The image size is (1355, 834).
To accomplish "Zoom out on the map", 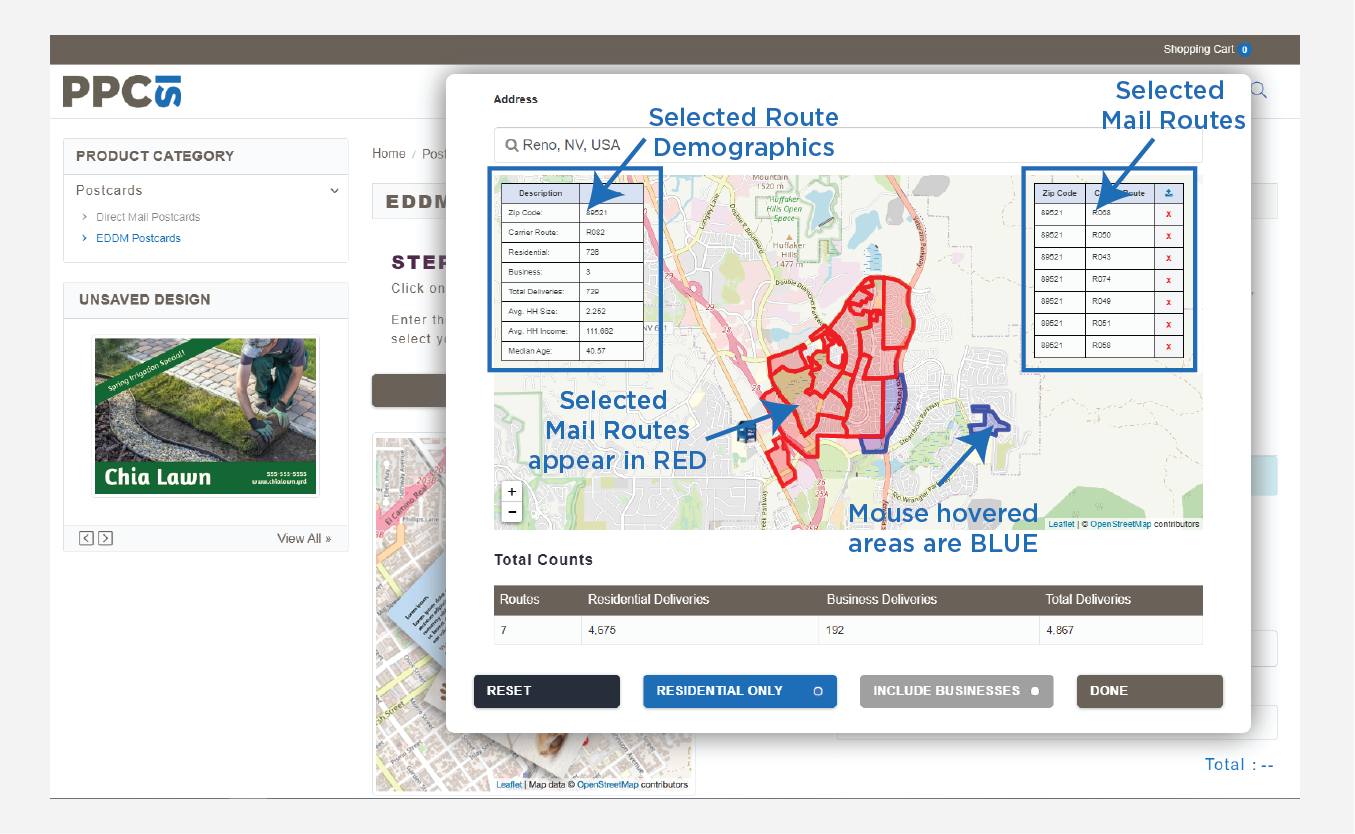I will click(x=512, y=512).
